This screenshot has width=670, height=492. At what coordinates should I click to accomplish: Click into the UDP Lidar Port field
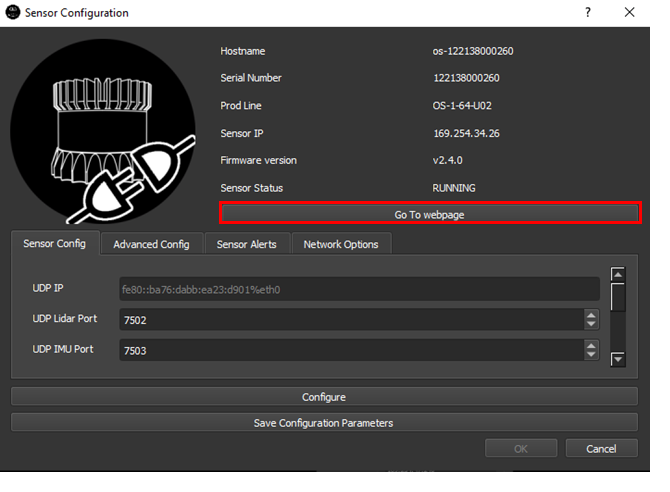point(350,320)
